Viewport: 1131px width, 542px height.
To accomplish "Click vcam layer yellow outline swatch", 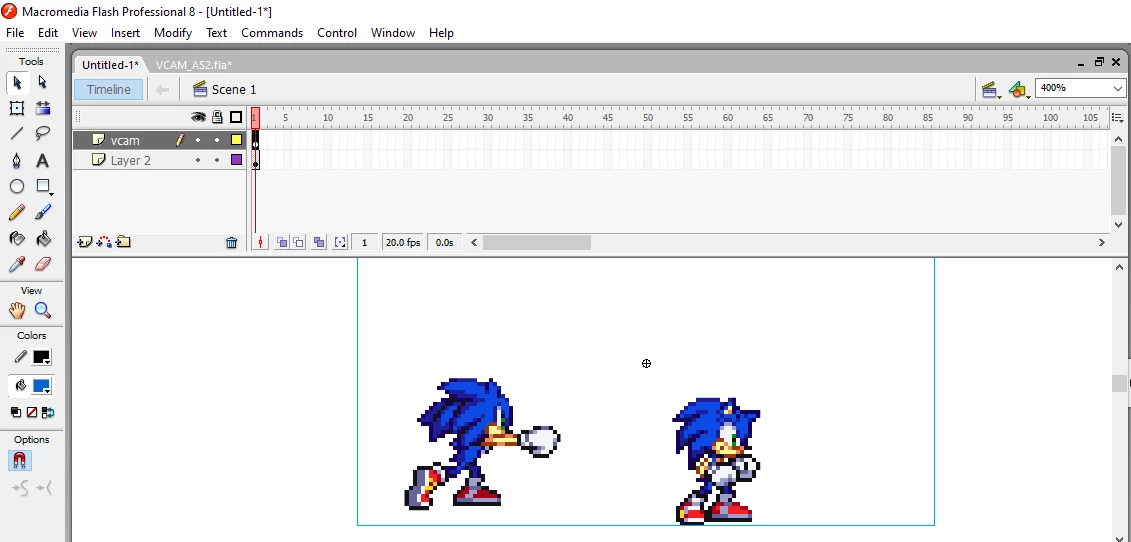I will [237, 140].
